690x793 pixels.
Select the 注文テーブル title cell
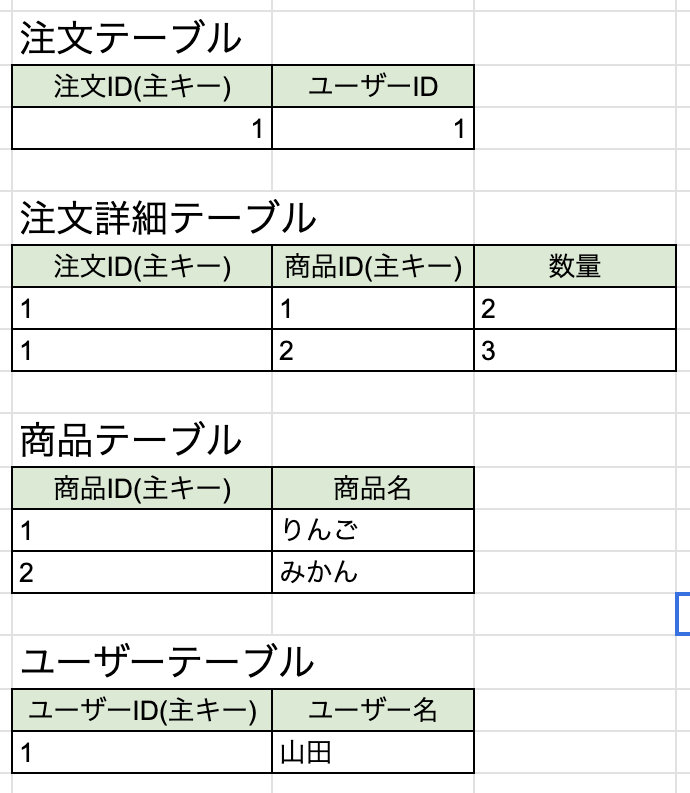pos(132,40)
